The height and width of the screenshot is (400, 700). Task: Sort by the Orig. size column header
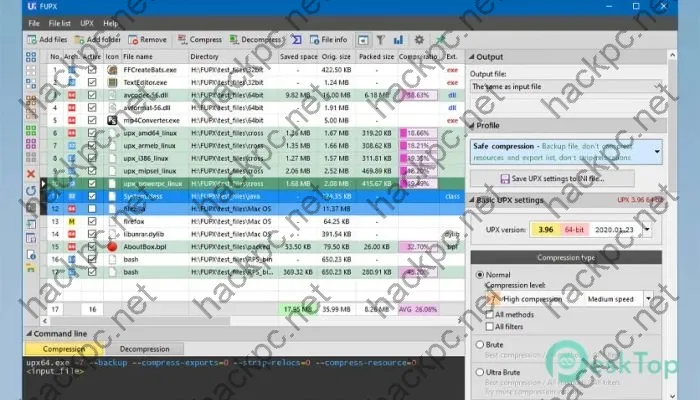pyautogui.click(x=336, y=57)
